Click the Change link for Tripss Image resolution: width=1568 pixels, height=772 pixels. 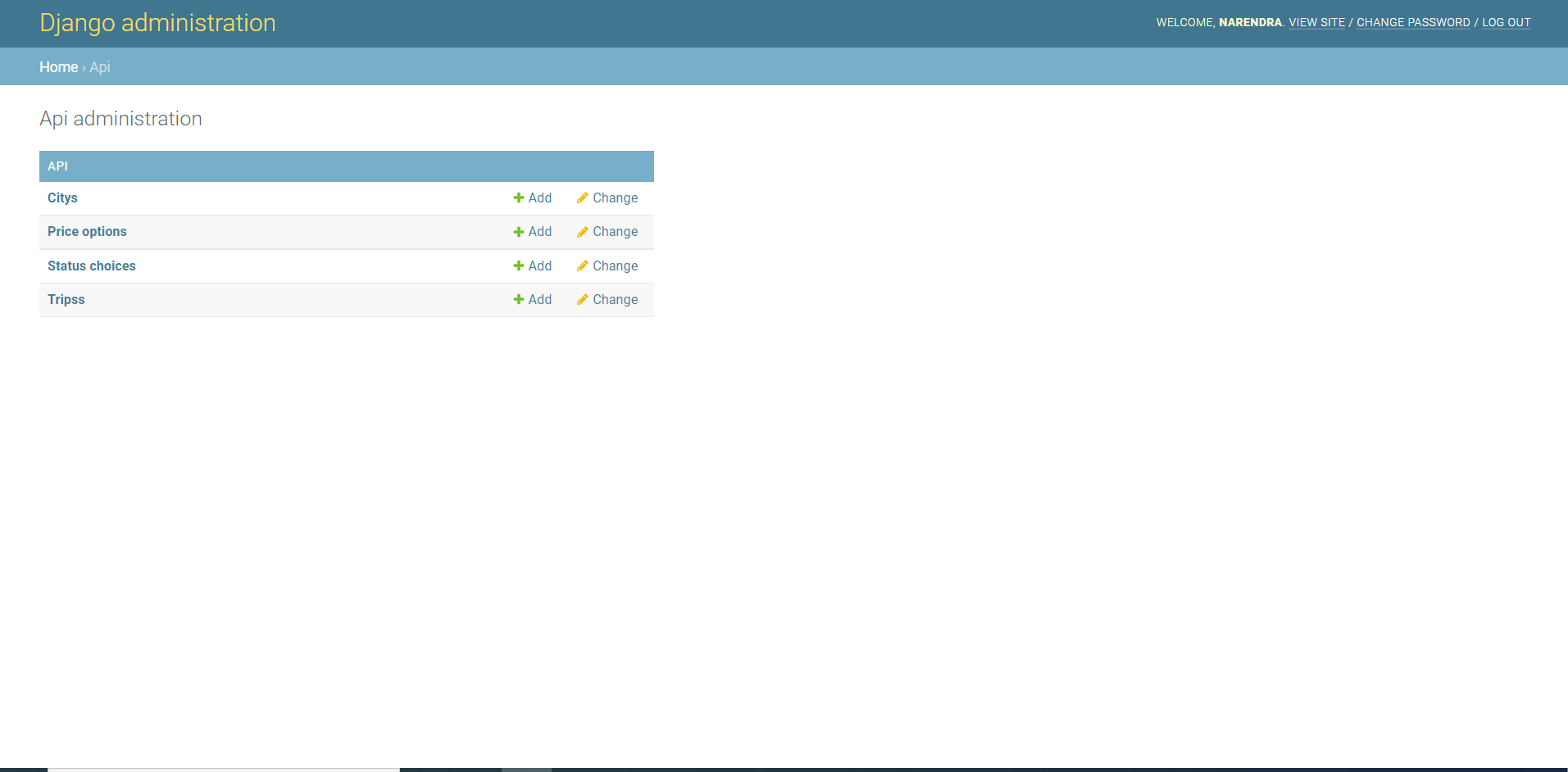615,299
